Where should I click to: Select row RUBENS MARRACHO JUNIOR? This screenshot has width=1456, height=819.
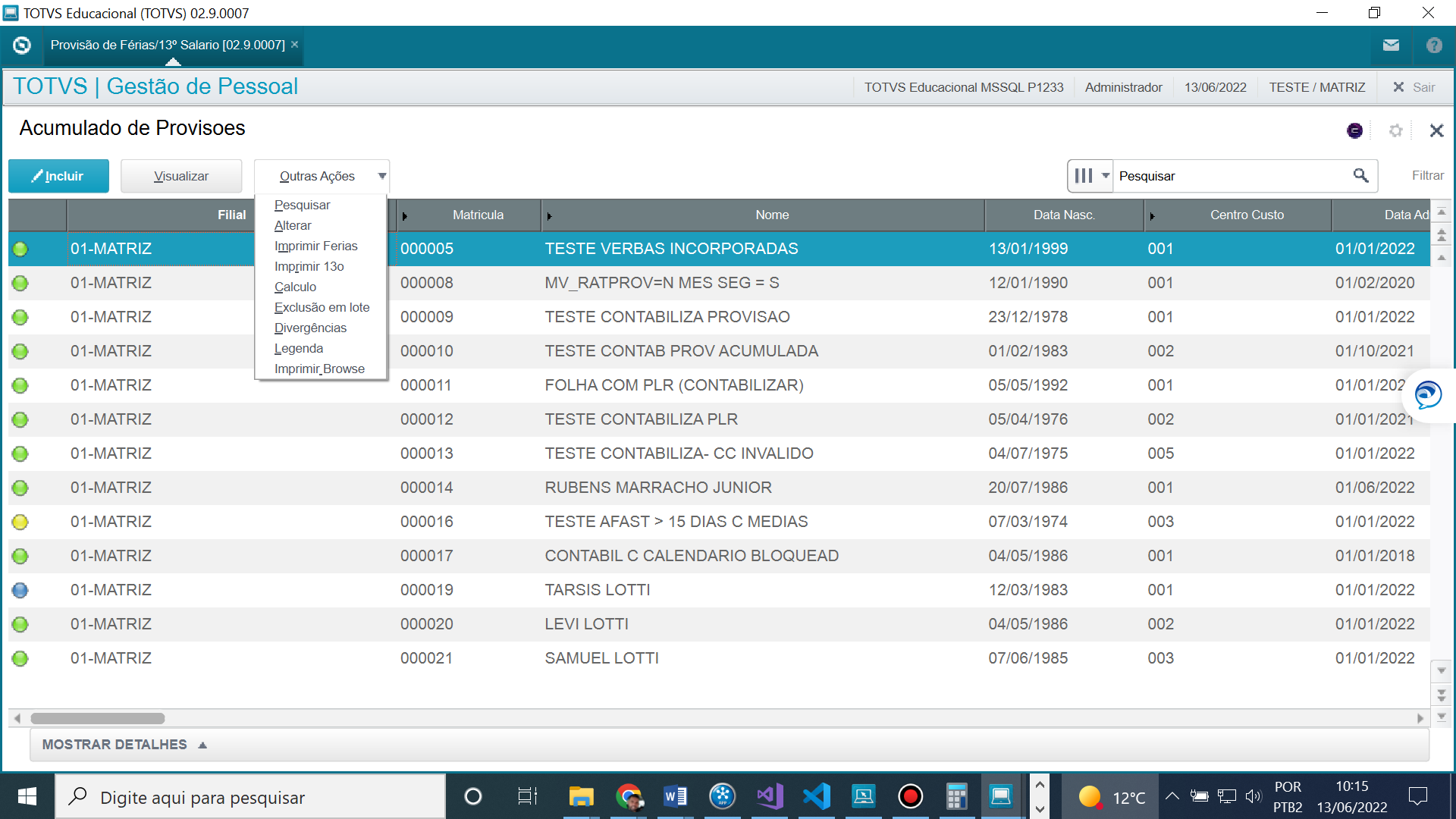click(719, 488)
